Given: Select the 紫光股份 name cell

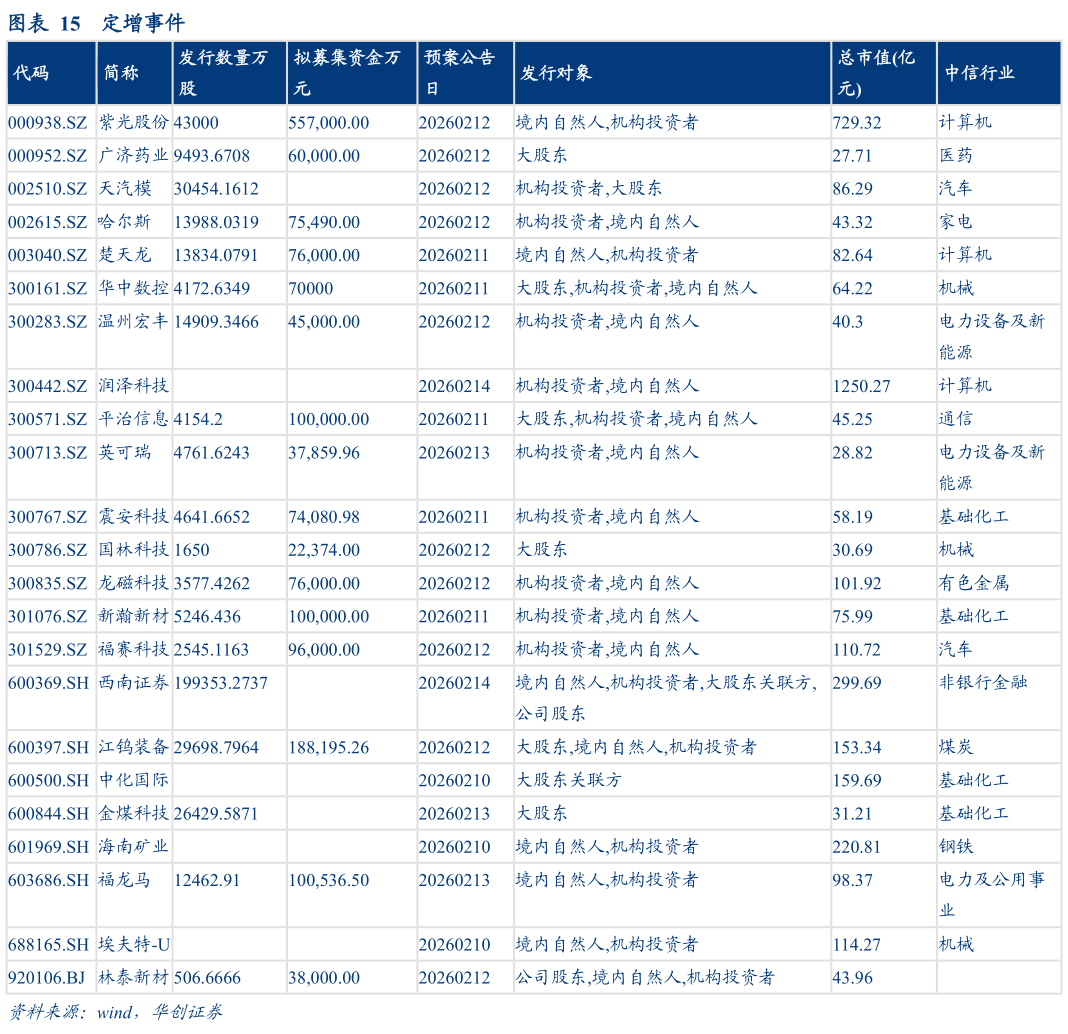Looking at the screenshot, I should point(133,123).
